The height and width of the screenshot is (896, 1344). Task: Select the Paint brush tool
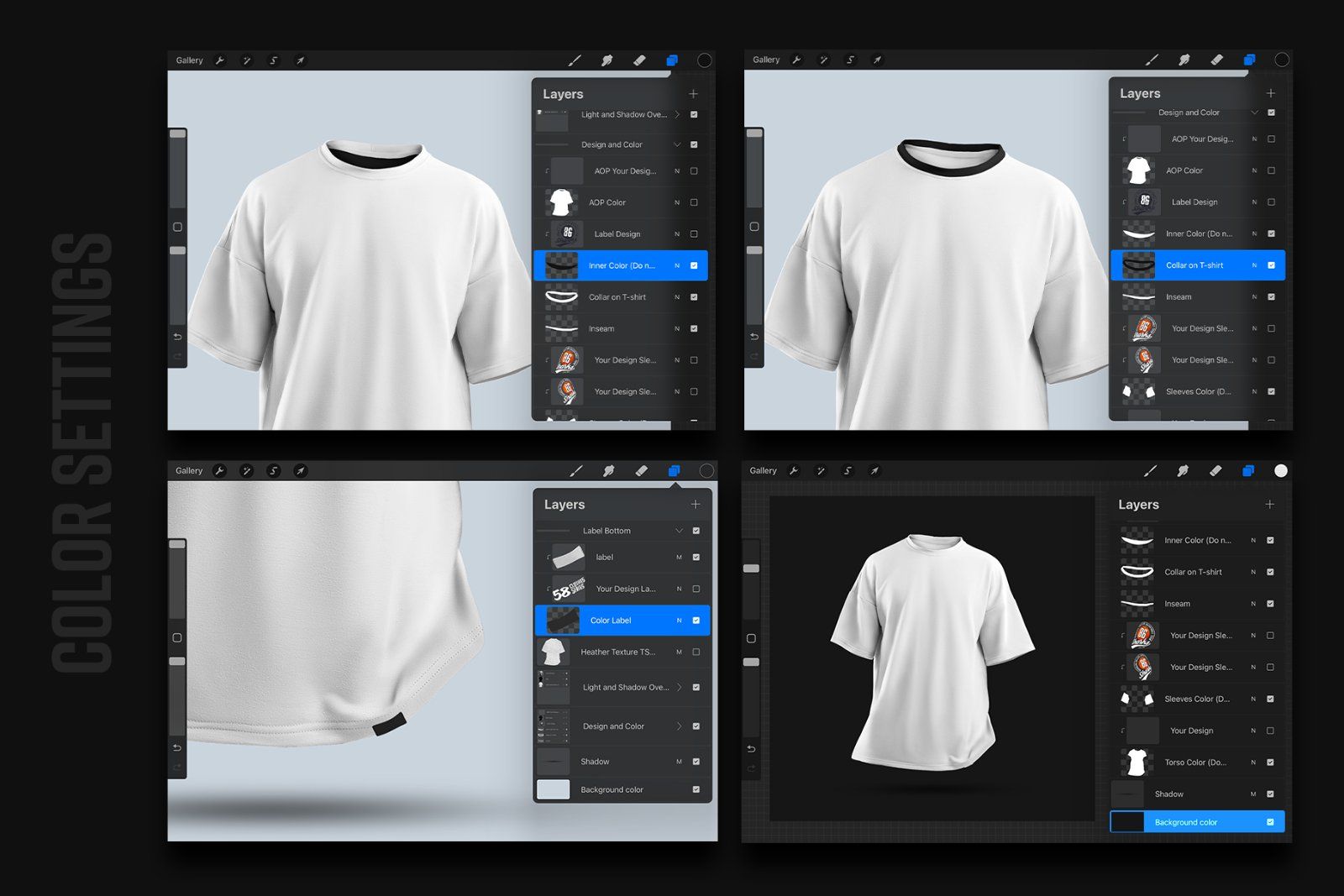click(575, 60)
